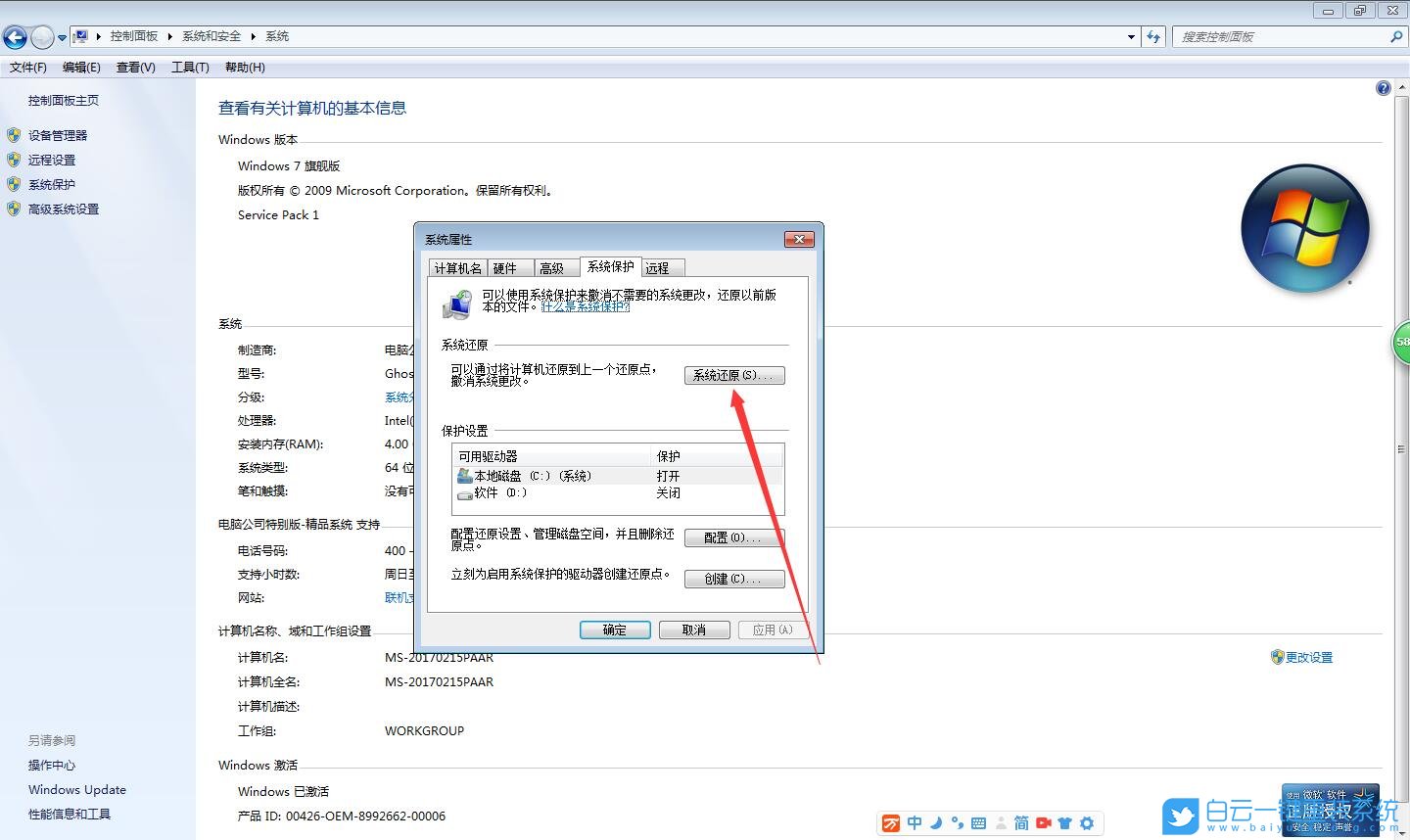Image resolution: width=1410 pixels, height=840 pixels.
Task: Confirm with the 确定 button
Action: 615,630
